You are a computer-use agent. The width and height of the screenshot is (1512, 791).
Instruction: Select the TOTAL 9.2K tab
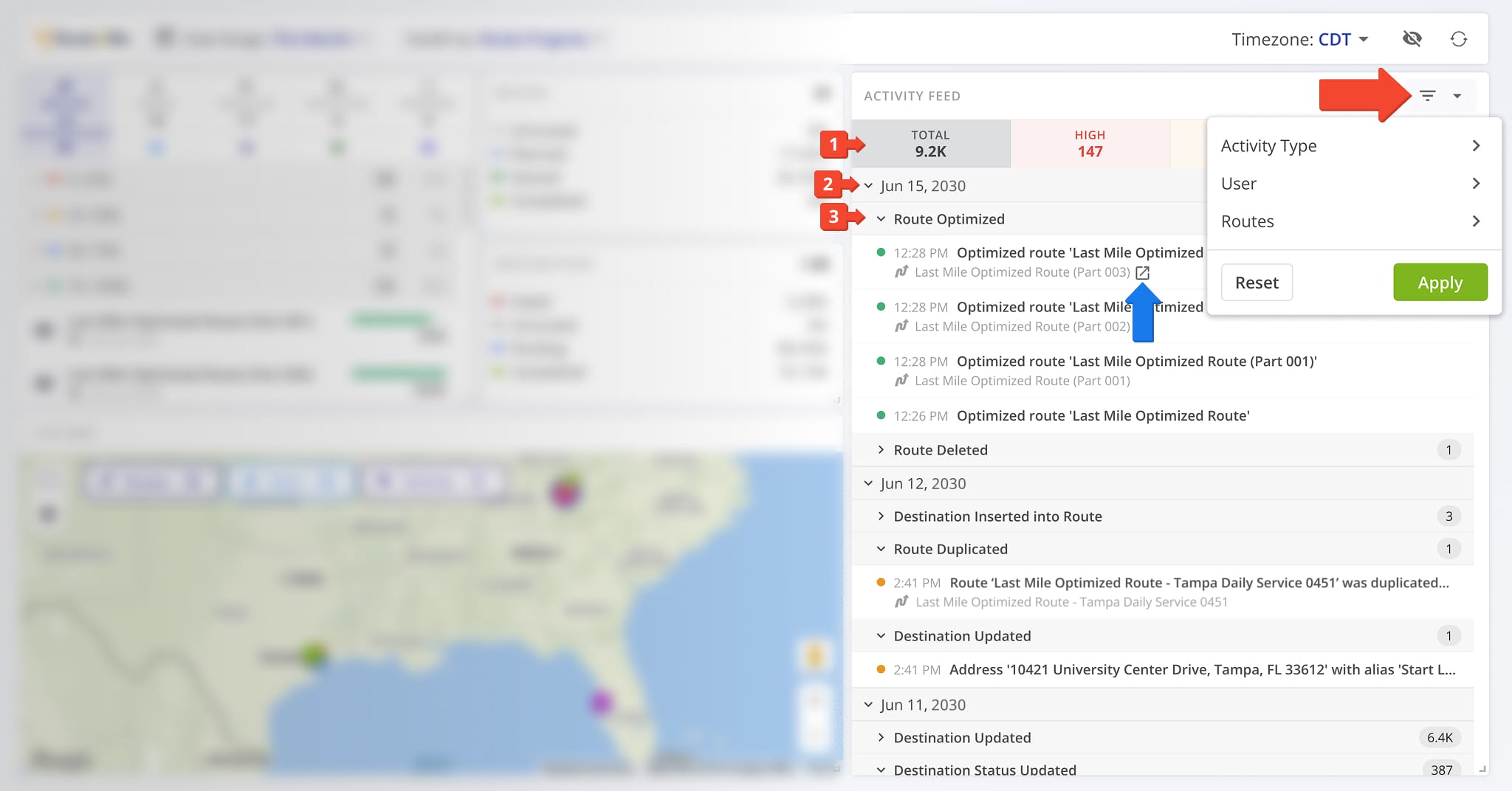[931, 144]
